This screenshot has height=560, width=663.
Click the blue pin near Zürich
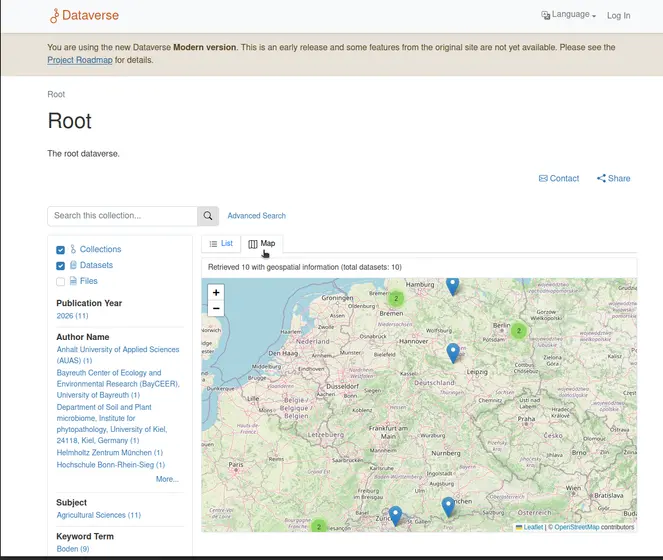click(x=395, y=516)
